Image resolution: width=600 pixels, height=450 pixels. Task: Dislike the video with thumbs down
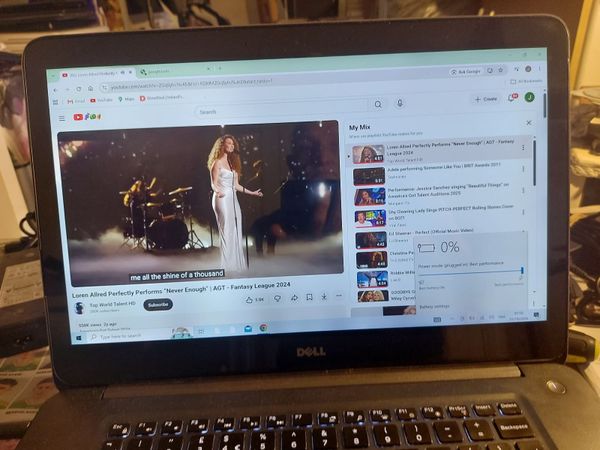tap(277, 298)
